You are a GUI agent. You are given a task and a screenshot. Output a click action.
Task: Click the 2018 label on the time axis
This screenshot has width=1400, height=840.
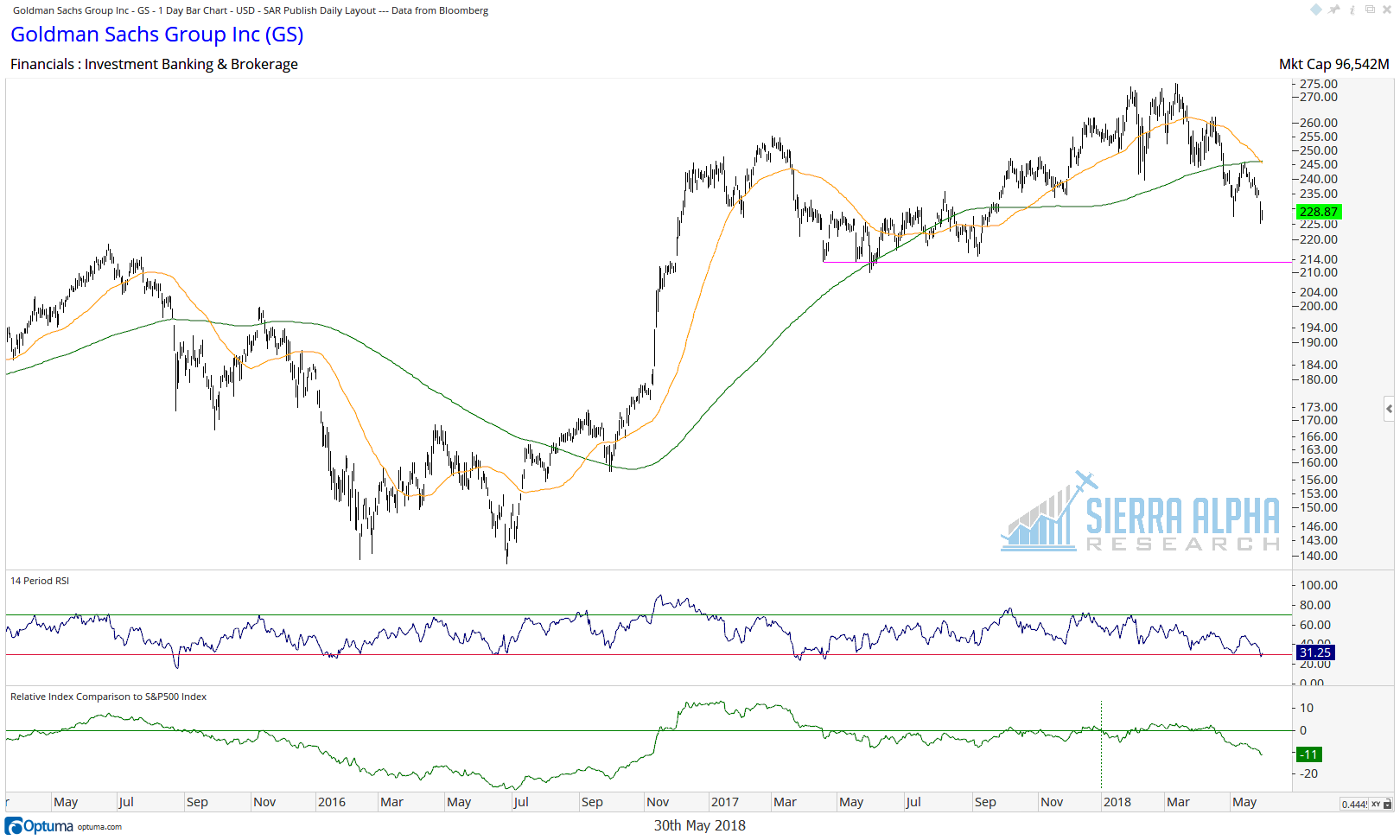tap(1117, 802)
